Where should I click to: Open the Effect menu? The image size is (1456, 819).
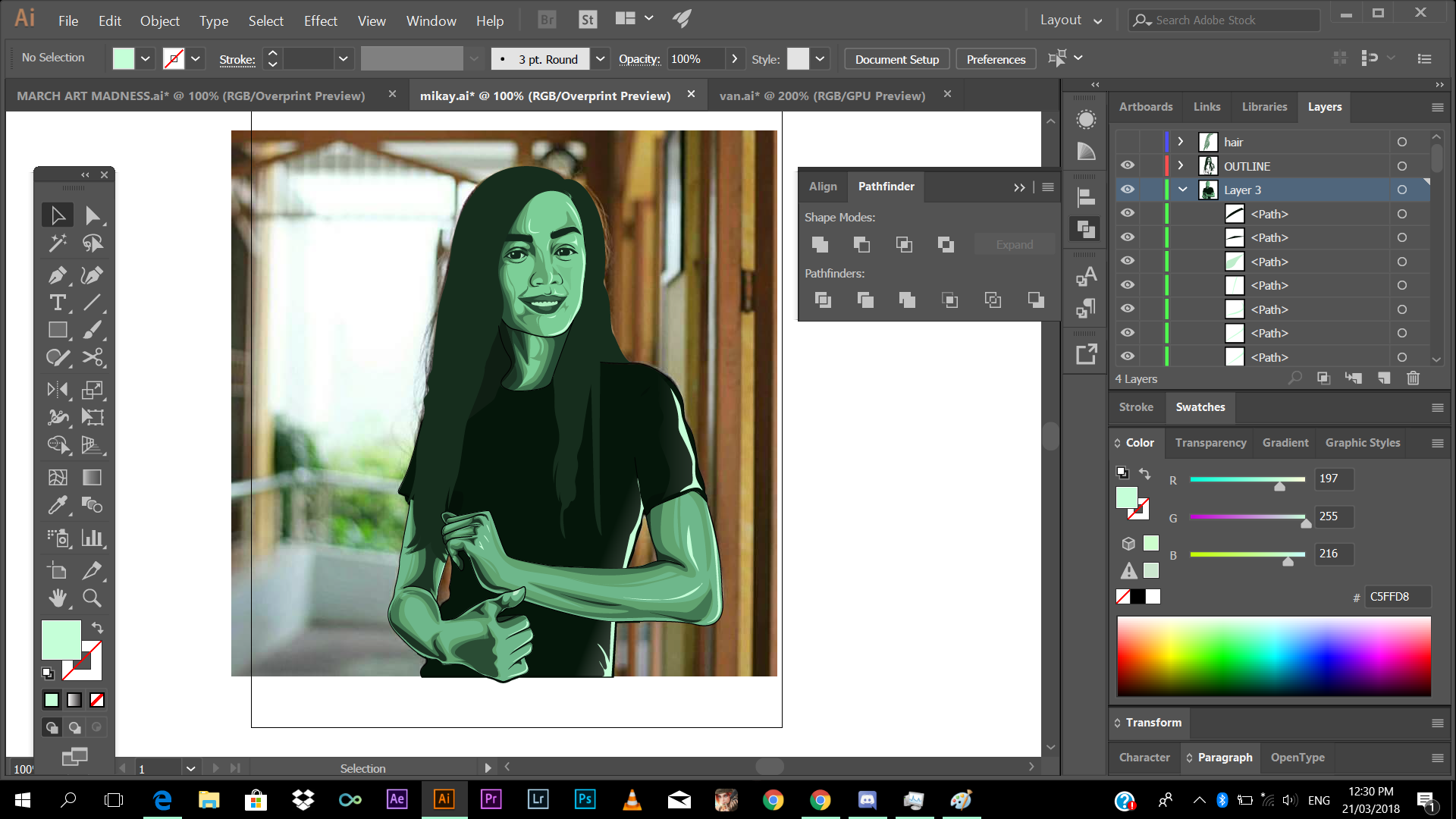point(320,20)
